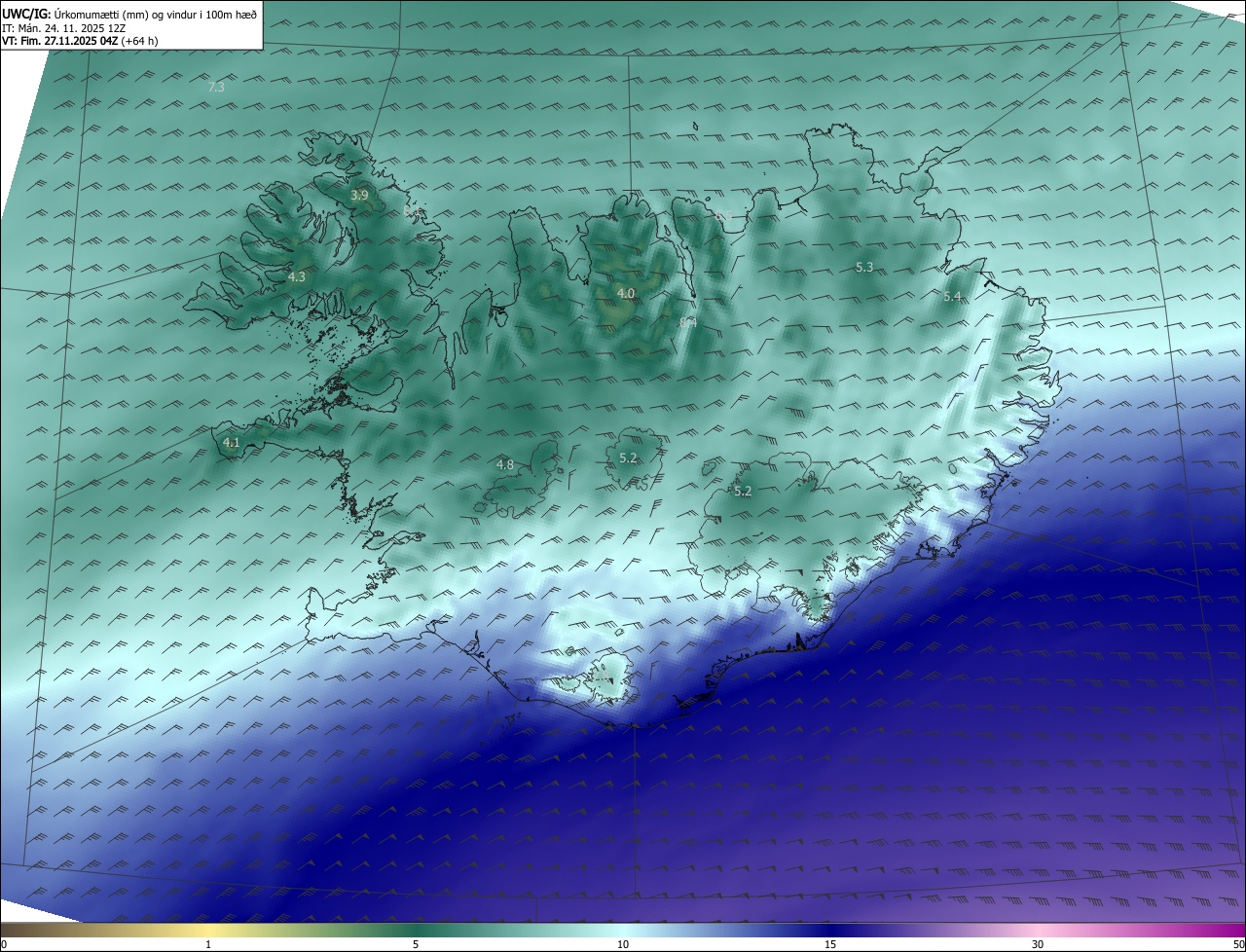
Task: Click the color scale tick label 15
Action: (830, 945)
